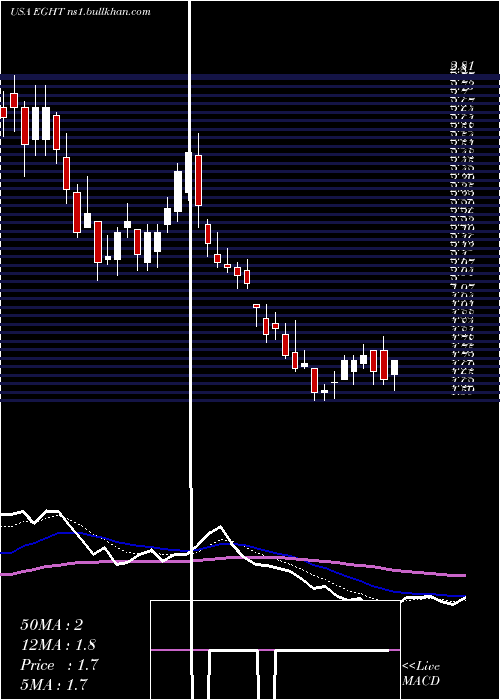The image size is (500, 700).
Task: Click the <<Live MACD label
Action: click(421, 674)
